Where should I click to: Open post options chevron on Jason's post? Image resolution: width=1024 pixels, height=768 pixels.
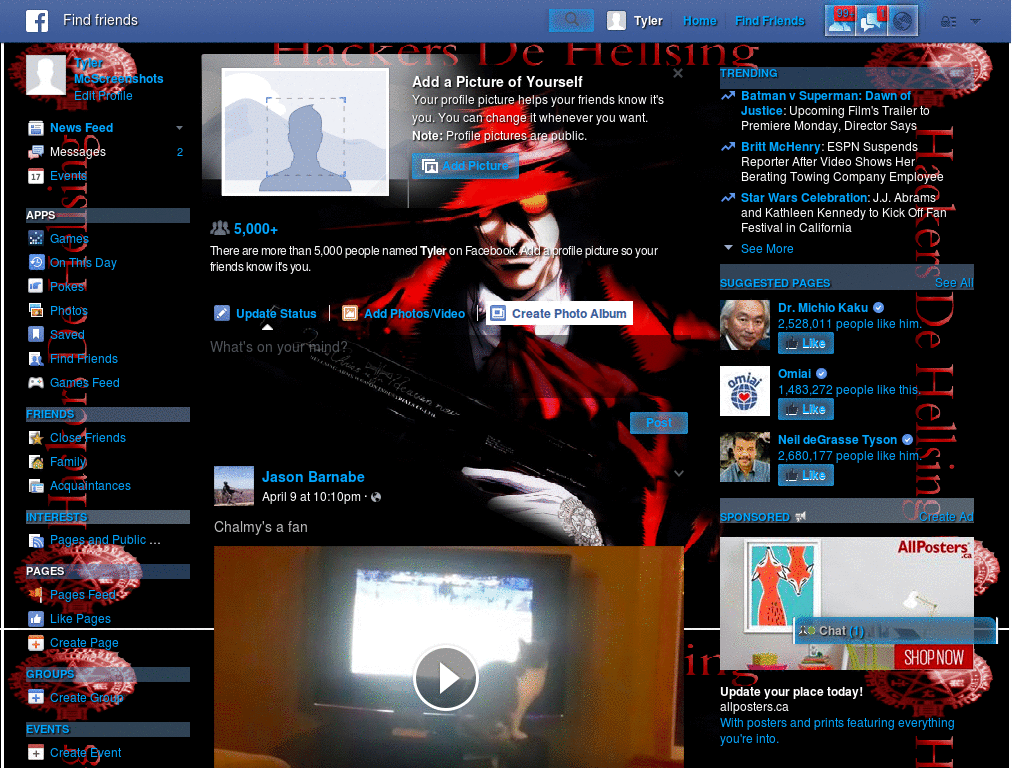tap(679, 473)
